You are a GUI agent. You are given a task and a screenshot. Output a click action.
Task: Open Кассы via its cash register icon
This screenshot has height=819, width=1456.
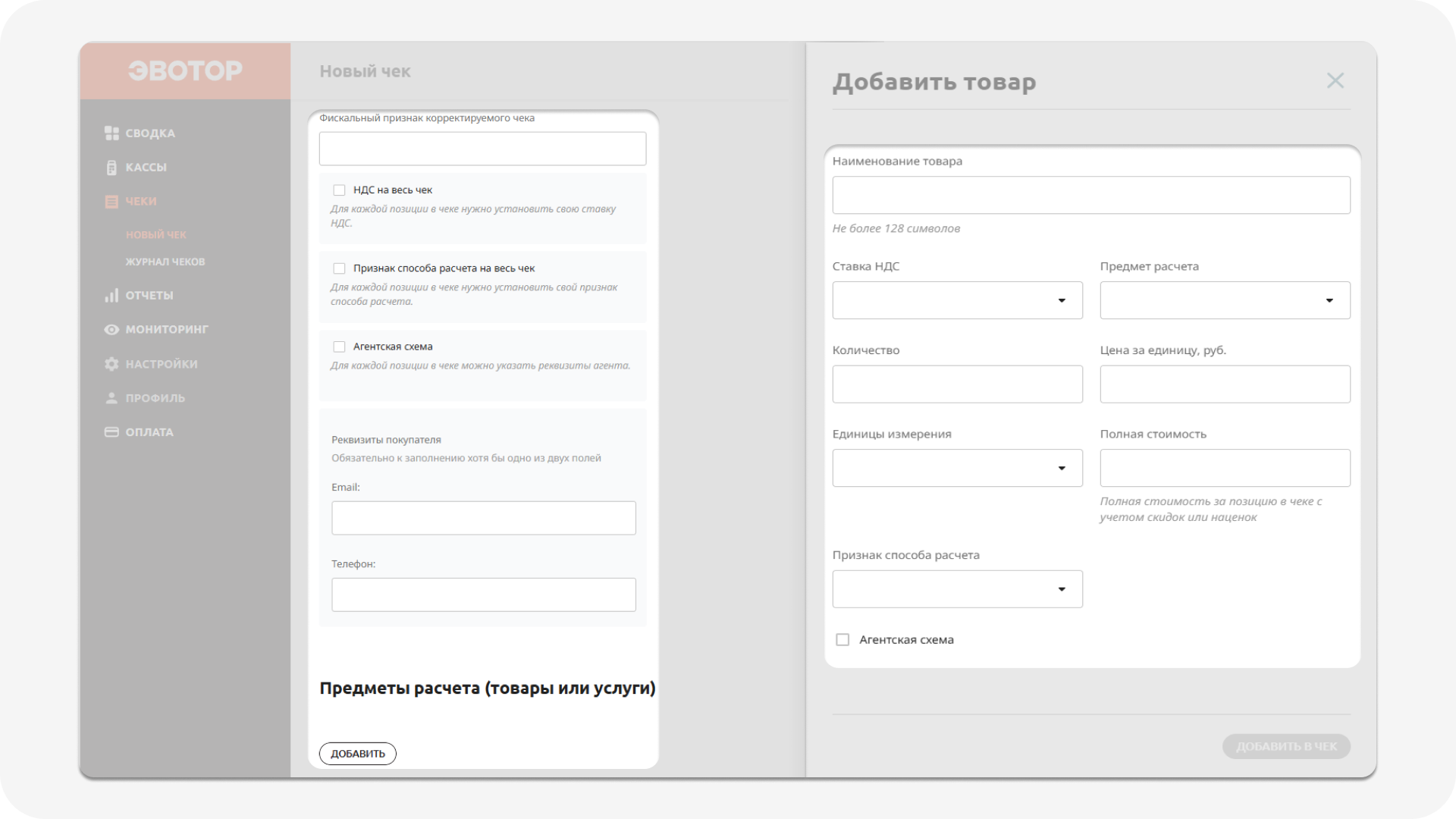(x=111, y=167)
